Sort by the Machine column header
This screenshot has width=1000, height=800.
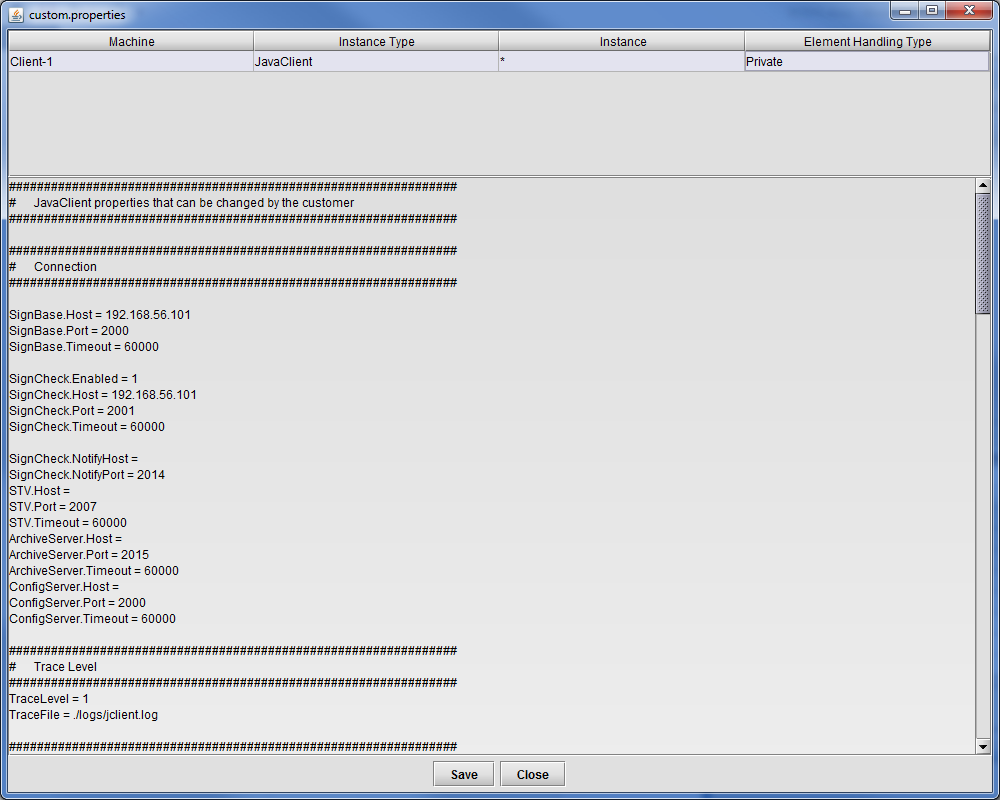coord(131,41)
